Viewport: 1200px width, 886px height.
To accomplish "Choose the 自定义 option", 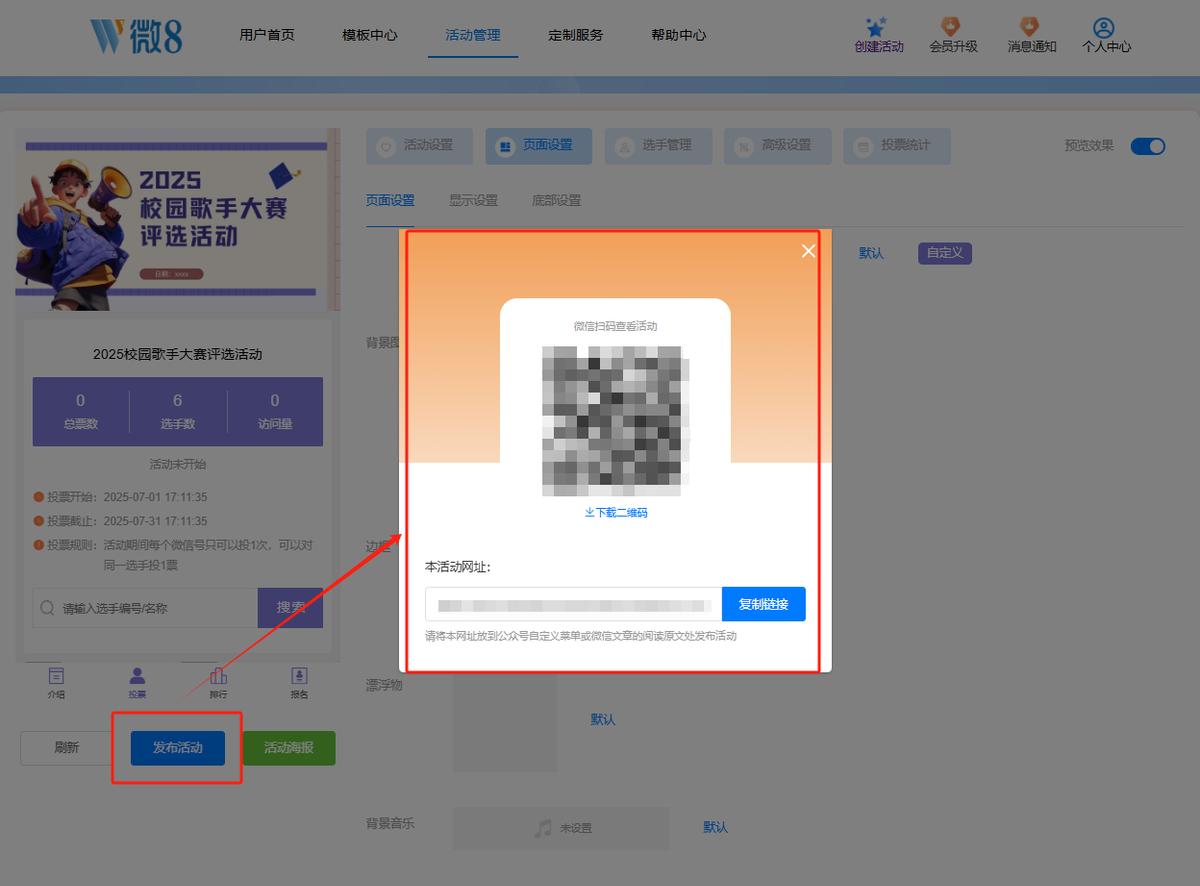I will [x=945, y=253].
